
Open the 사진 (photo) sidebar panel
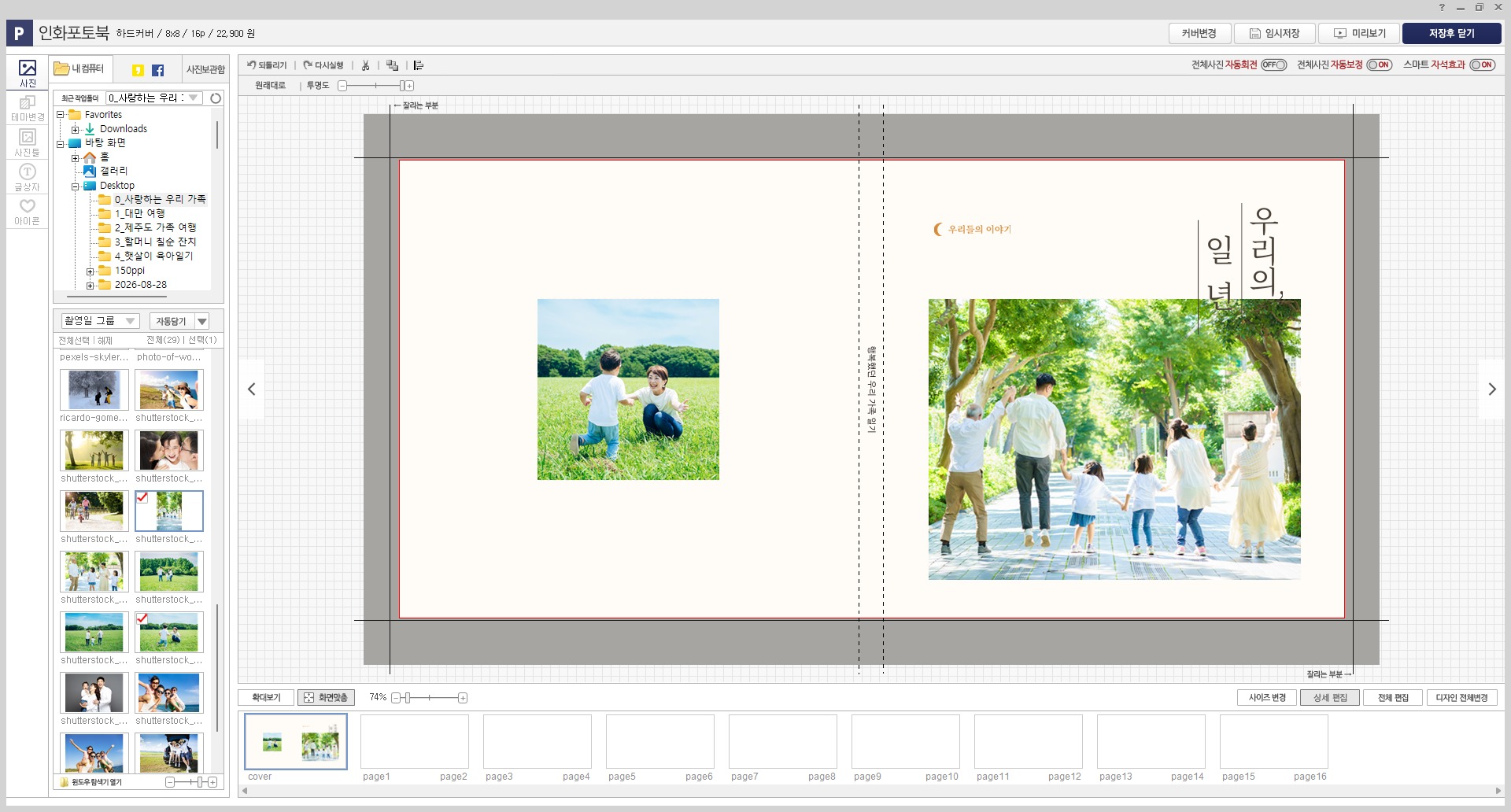(28, 73)
